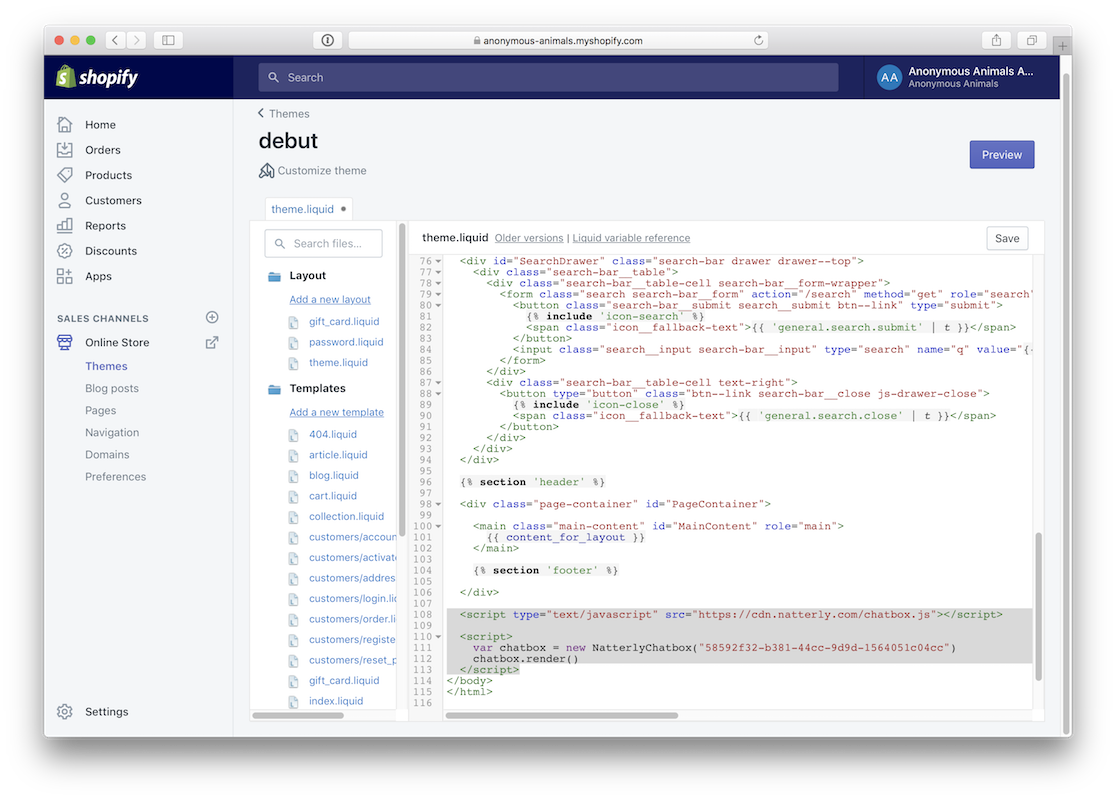Click the browser share icon
The height and width of the screenshot is (800, 1116).
pos(996,40)
